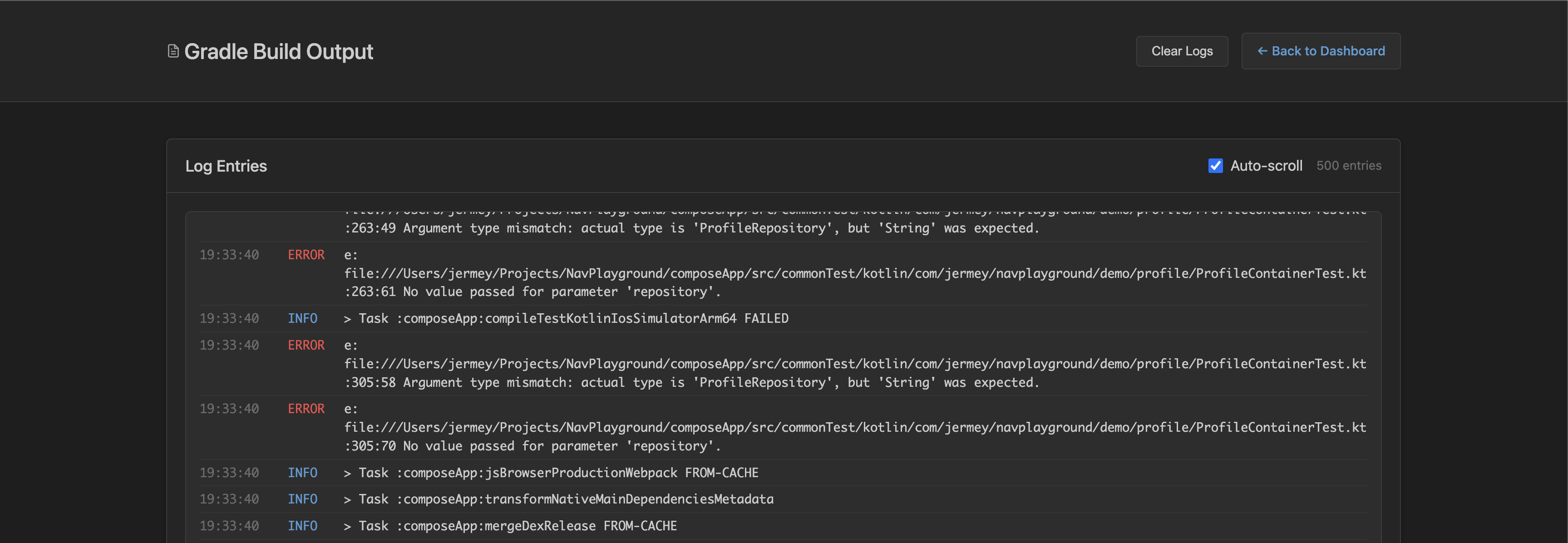This screenshot has height=543, width=1568.
Task: Click the ERROR label on the 263:61 log entry
Action: (x=306, y=255)
